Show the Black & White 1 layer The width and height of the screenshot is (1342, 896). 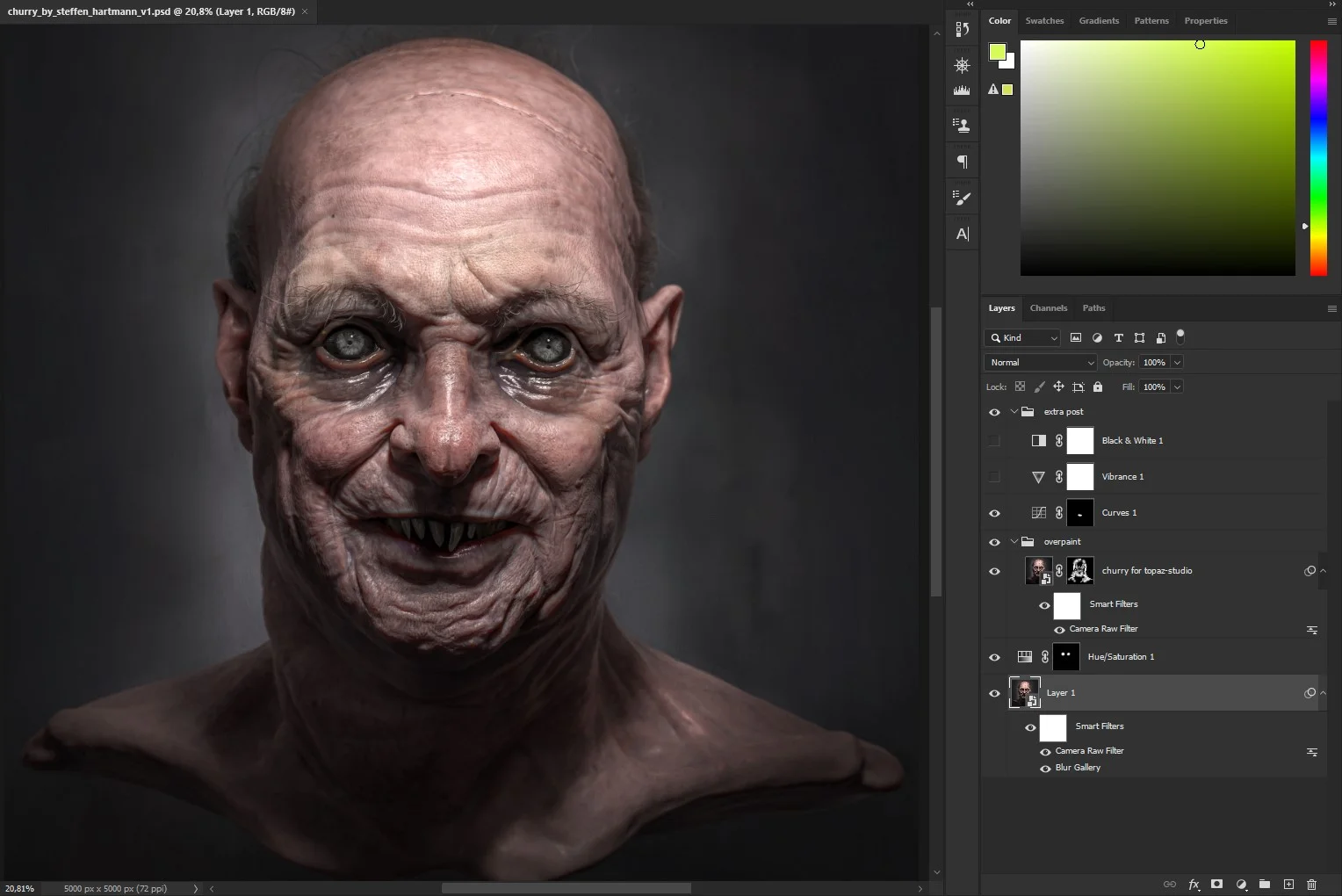coord(994,441)
